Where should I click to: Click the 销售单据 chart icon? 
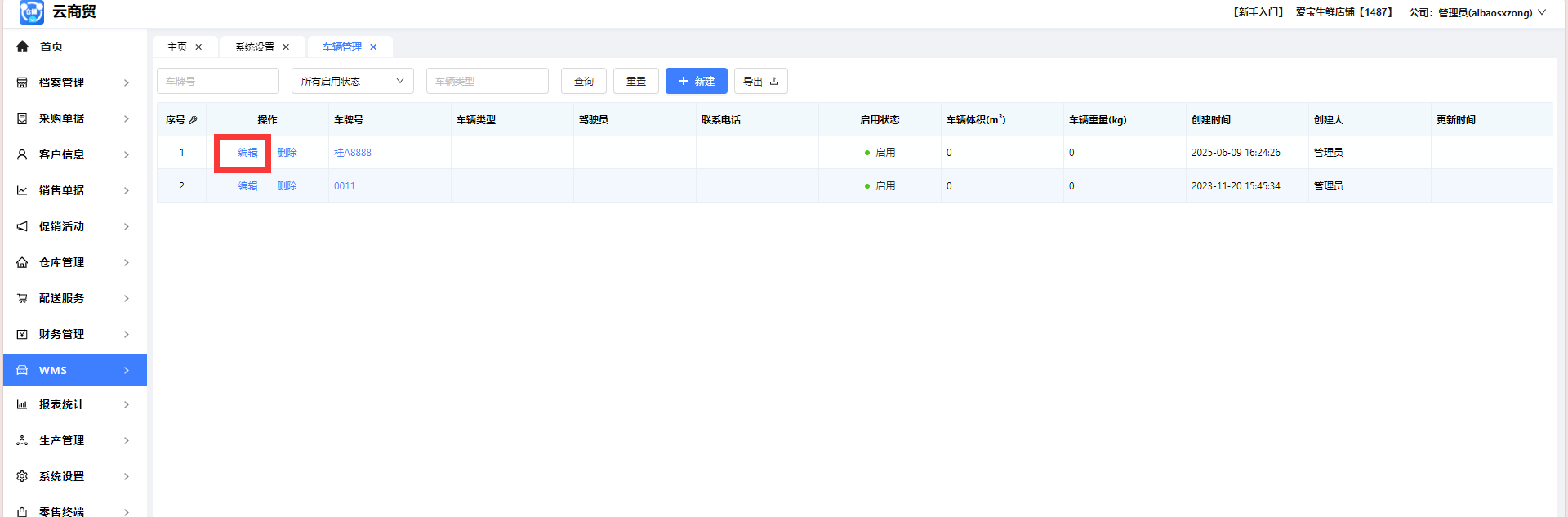click(x=22, y=190)
